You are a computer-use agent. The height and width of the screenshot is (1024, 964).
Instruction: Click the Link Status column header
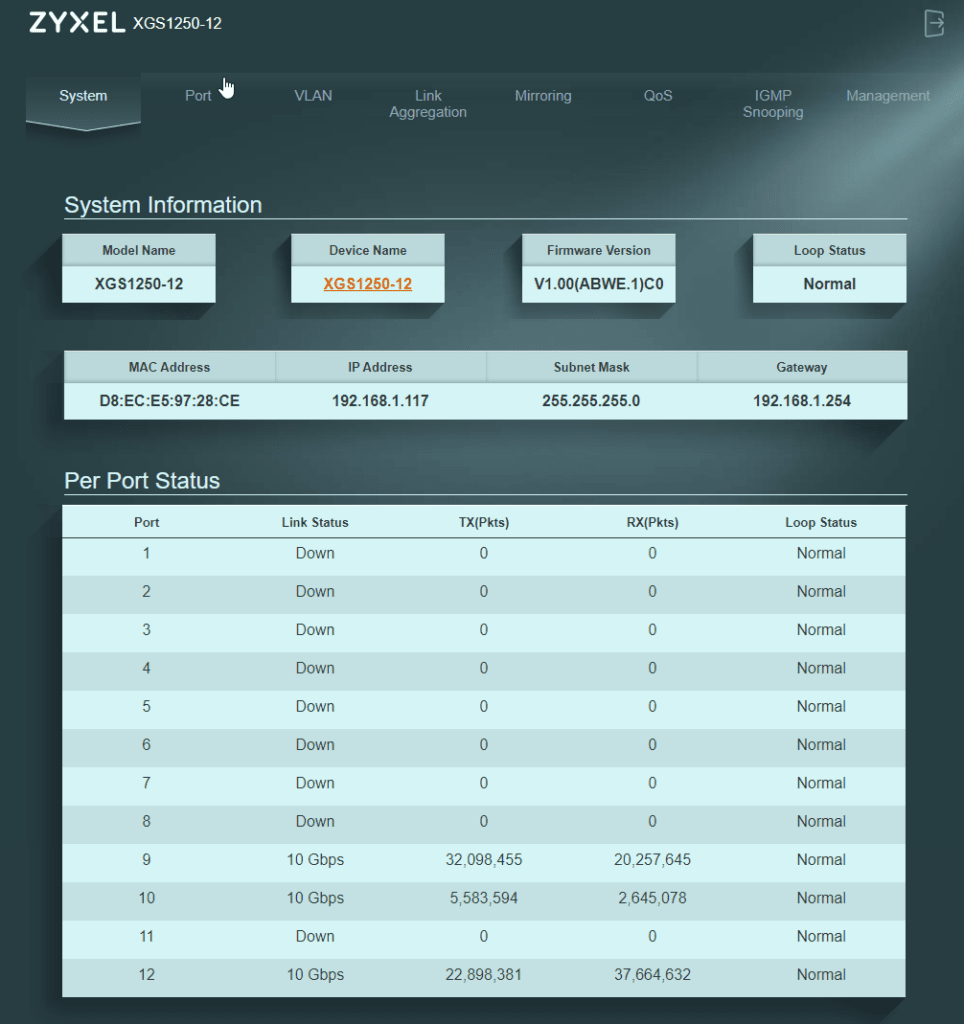tap(315, 522)
